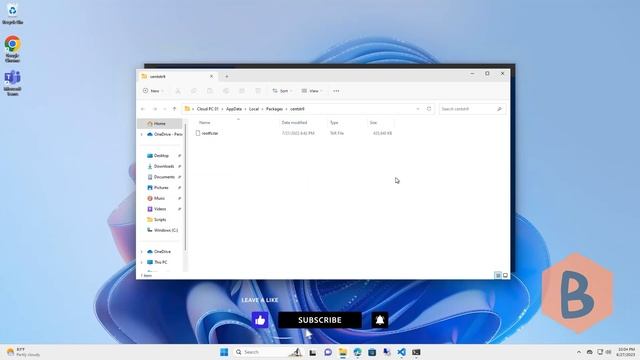The image size is (640, 360).
Task: Open Microsoft Store from taskbar
Action: (x=372, y=352)
